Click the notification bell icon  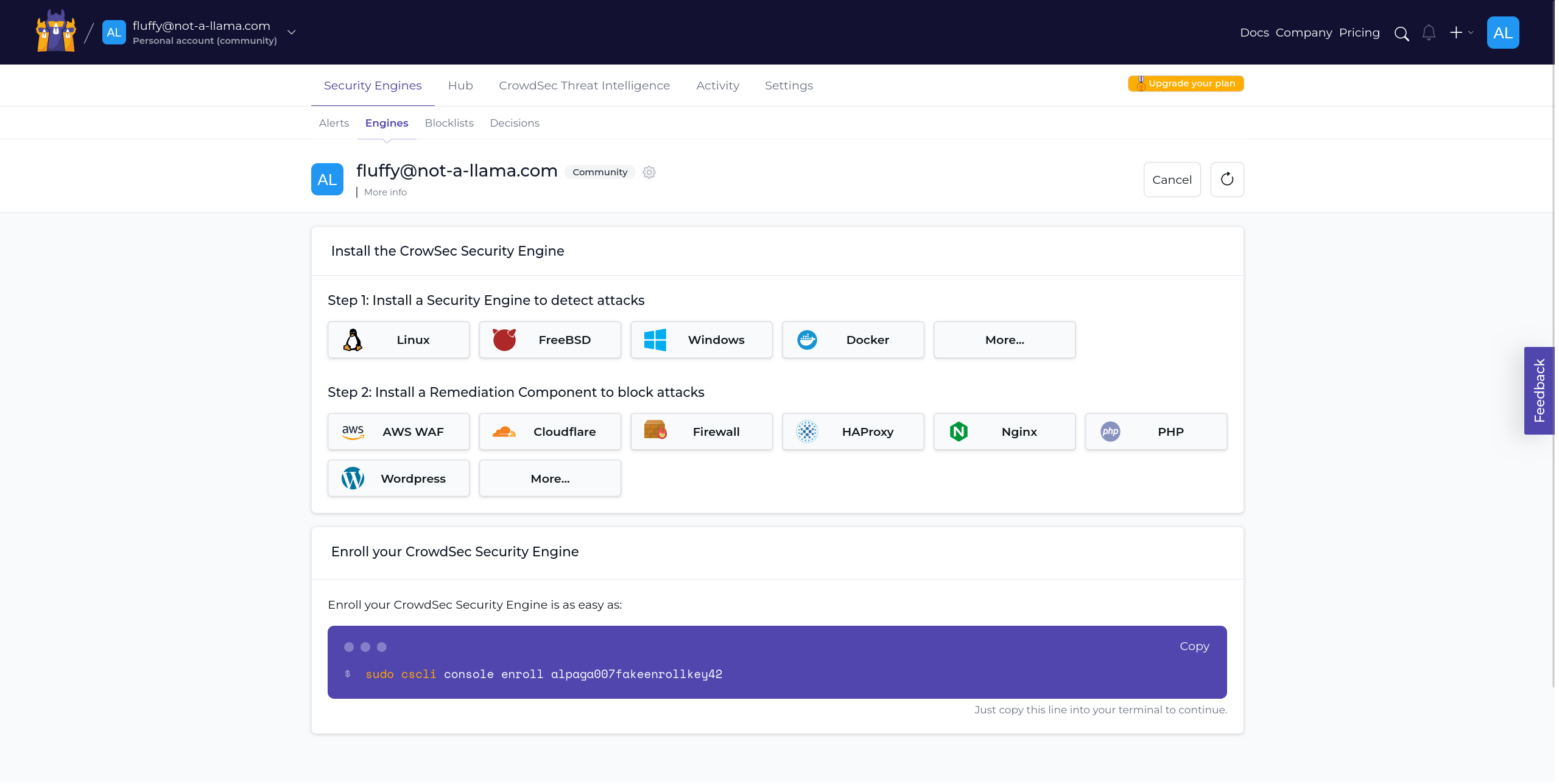pos(1429,32)
